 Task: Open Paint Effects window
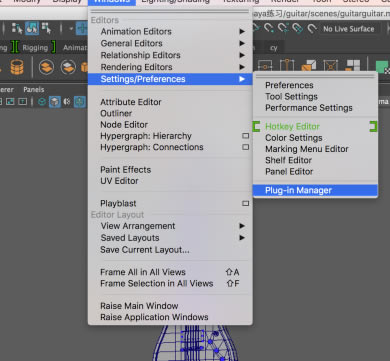[170, 170]
